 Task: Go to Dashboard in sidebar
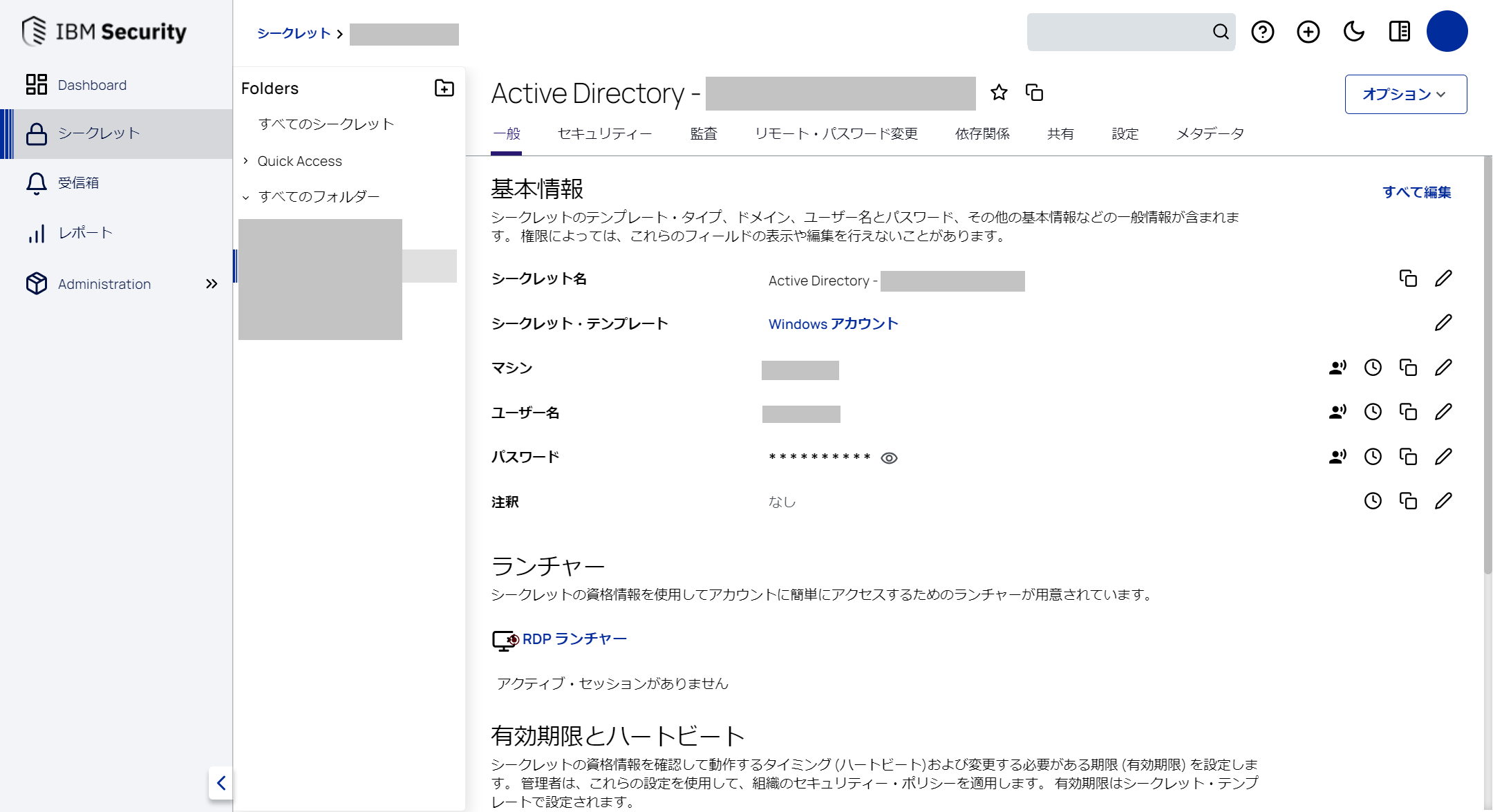(x=116, y=85)
